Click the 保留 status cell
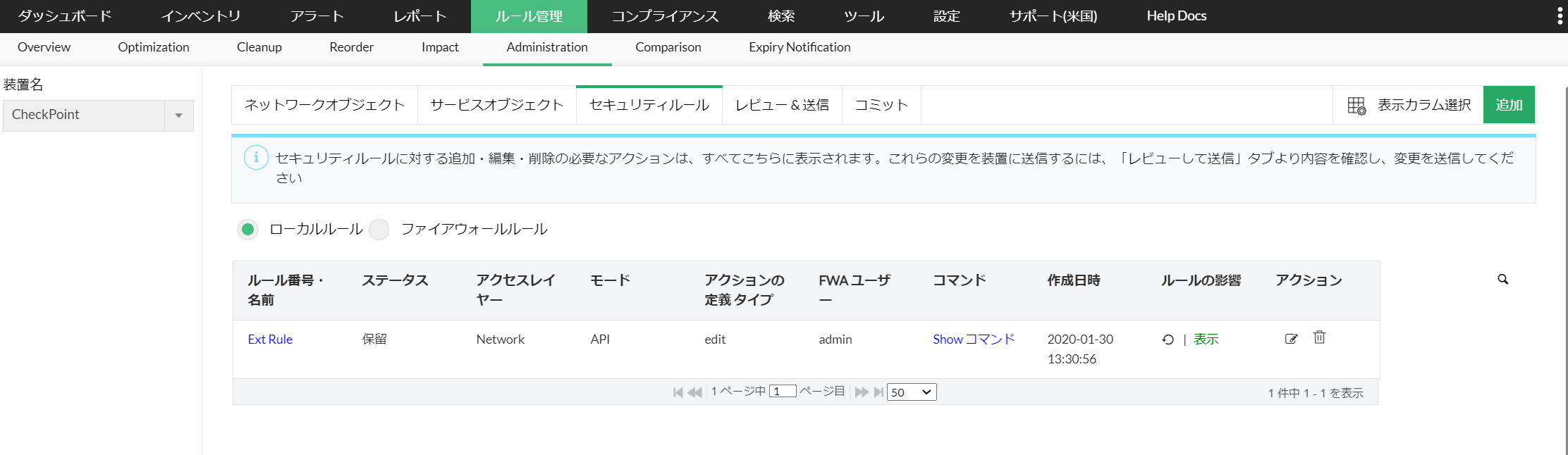This screenshot has width=1568, height=455. 374,339
